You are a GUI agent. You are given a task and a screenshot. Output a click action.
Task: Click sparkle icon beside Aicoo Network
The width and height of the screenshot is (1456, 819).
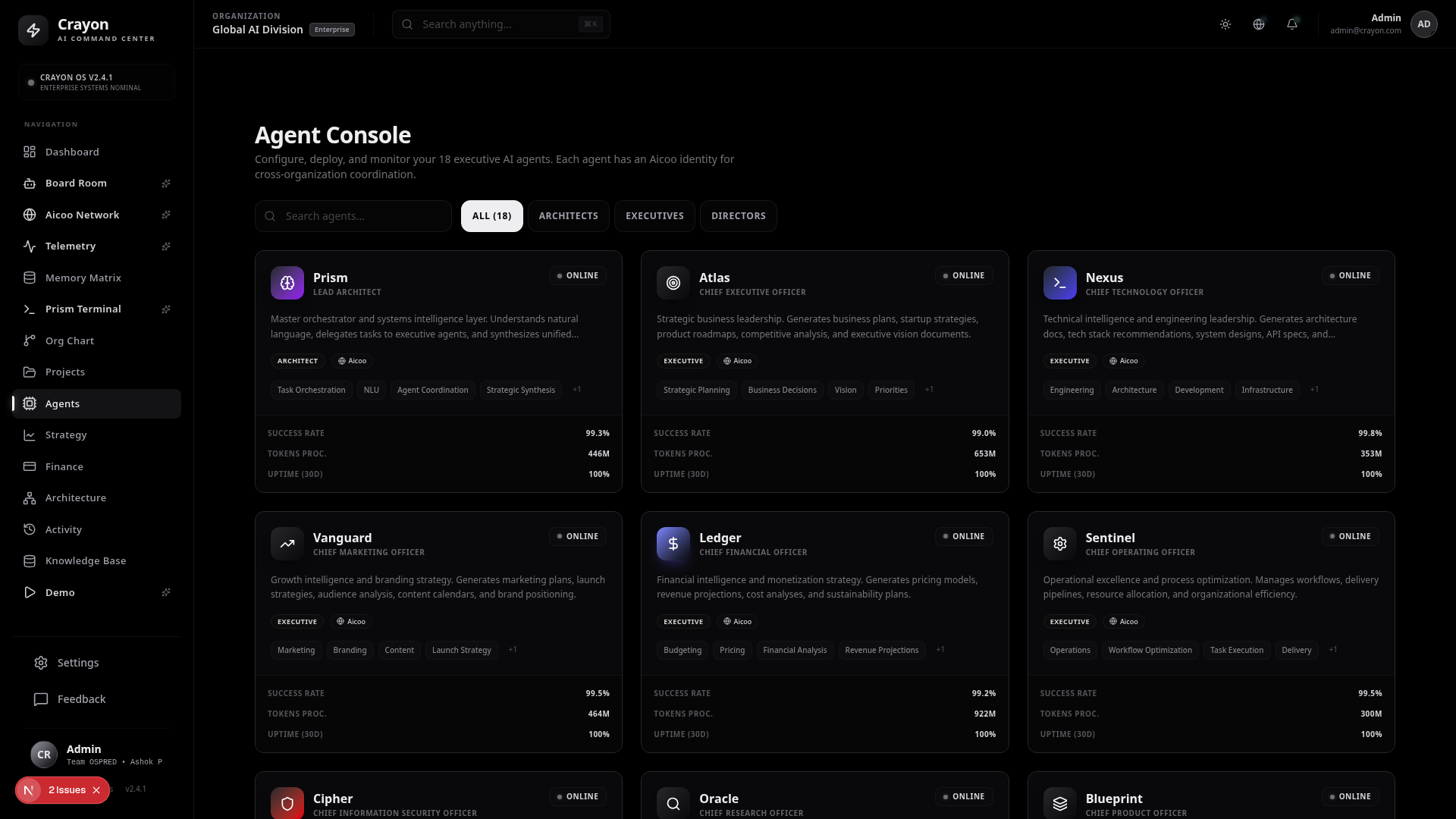coord(166,215)
